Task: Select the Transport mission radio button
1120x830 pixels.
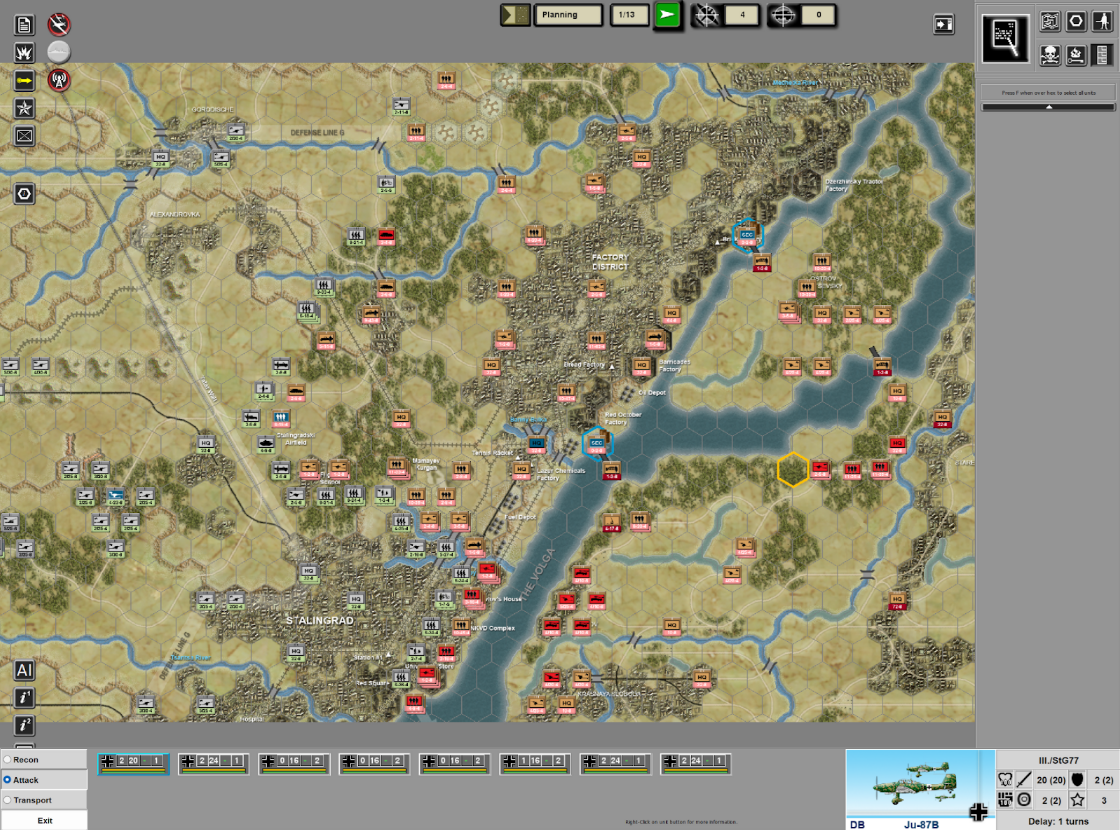Action: (7, 800)
